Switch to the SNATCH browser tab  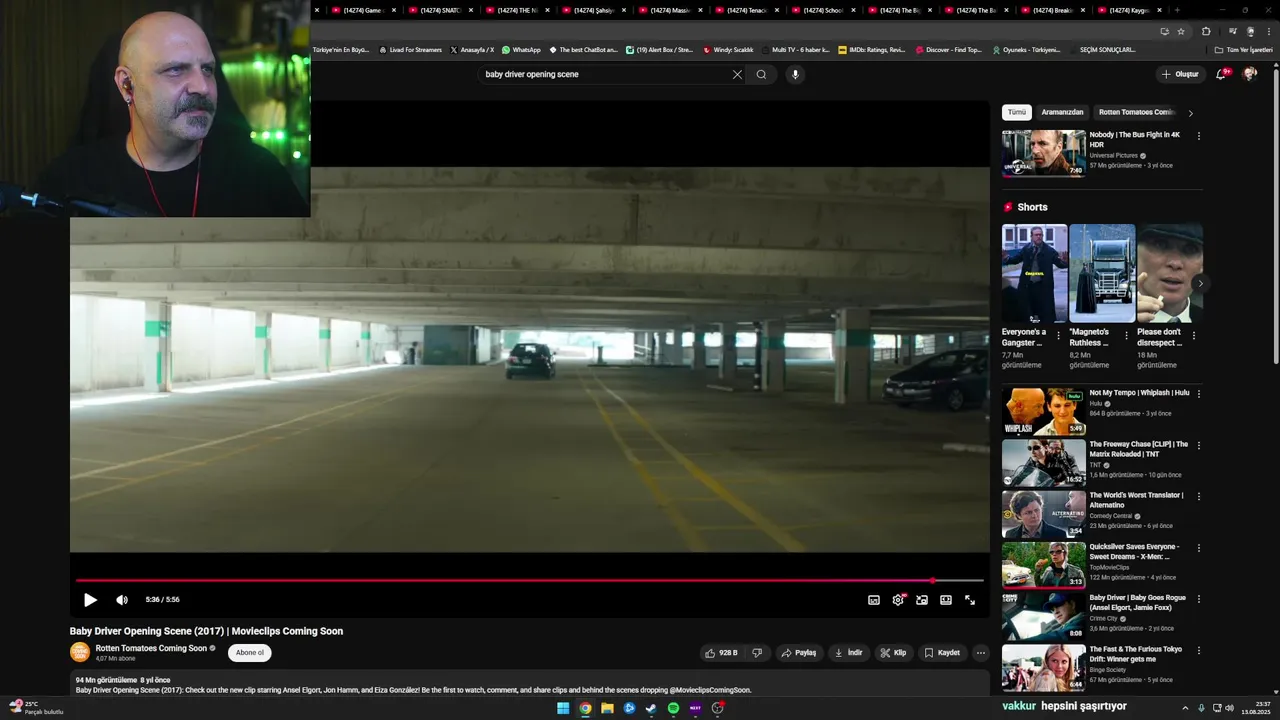point(439,10)
